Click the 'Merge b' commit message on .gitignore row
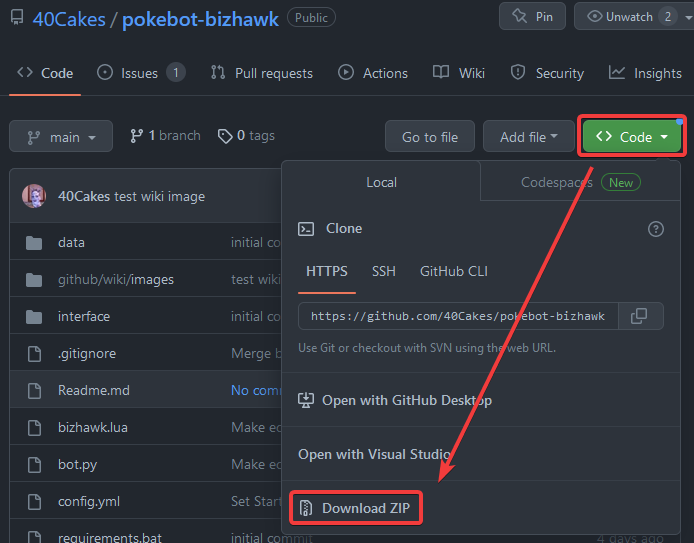The width and height of the screenshot is (694, 543). [x=256, y=354]
